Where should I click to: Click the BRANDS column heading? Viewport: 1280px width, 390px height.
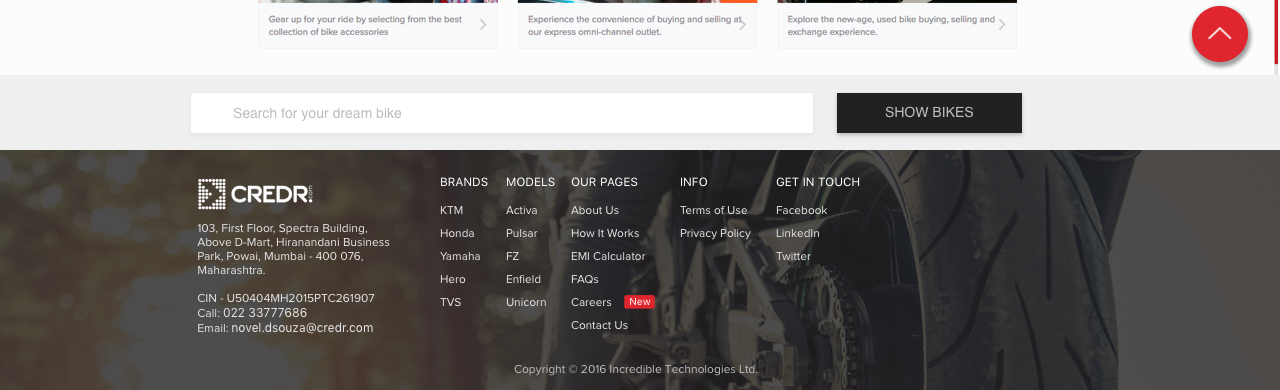tap(464, 182)
